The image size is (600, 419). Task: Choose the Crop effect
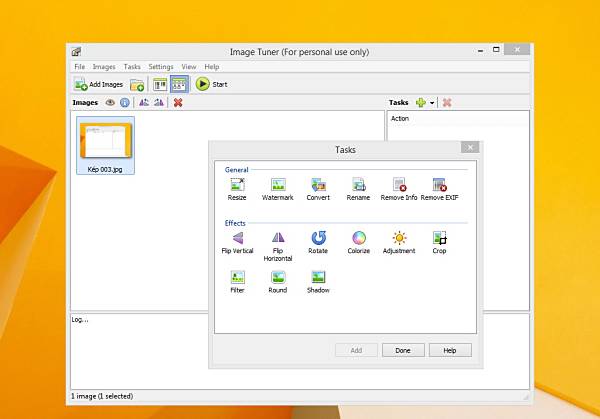[x=439, y=243]
